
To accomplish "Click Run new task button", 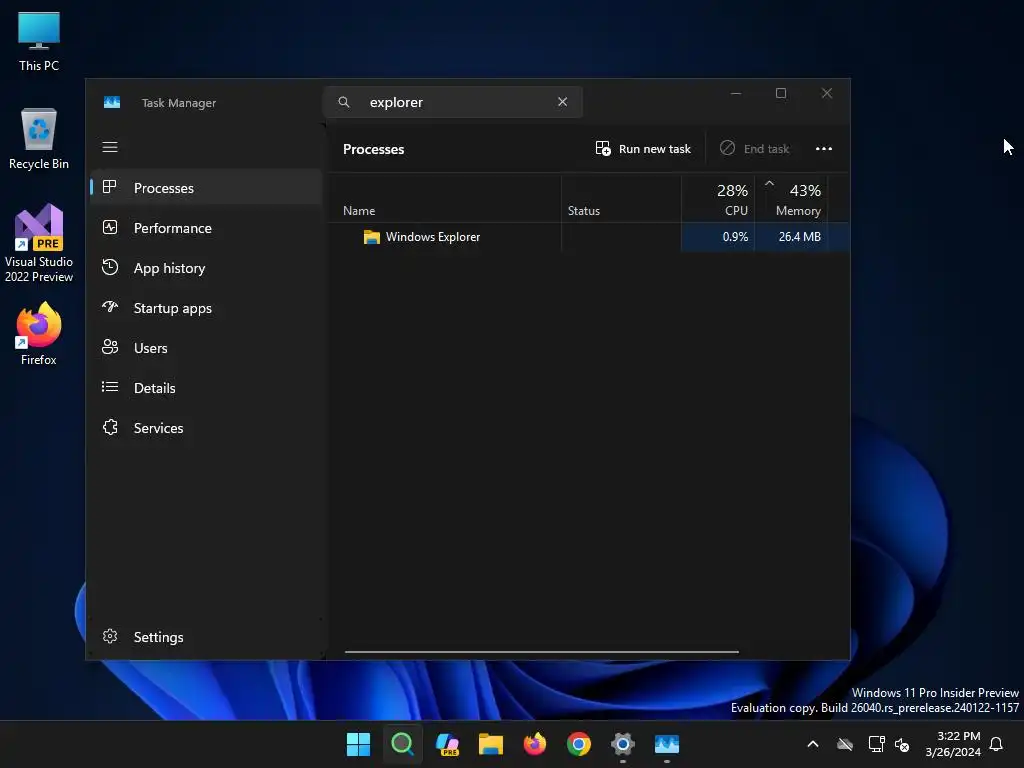I will click(x=643, y=149).
